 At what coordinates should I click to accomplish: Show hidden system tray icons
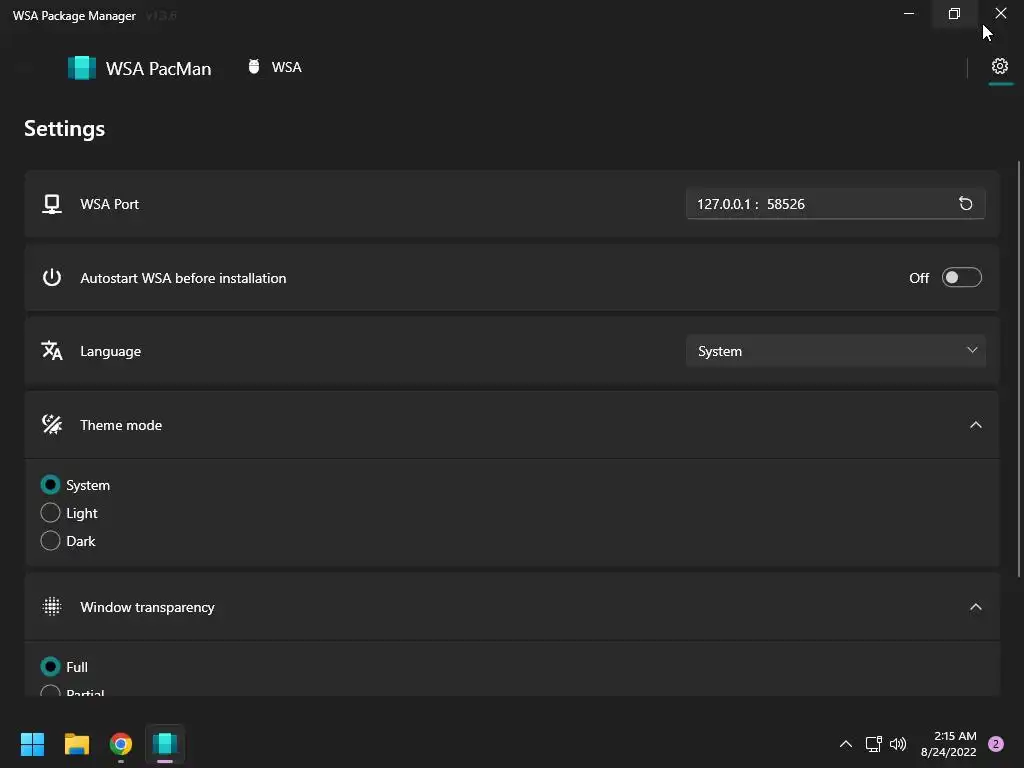(846, 744)
